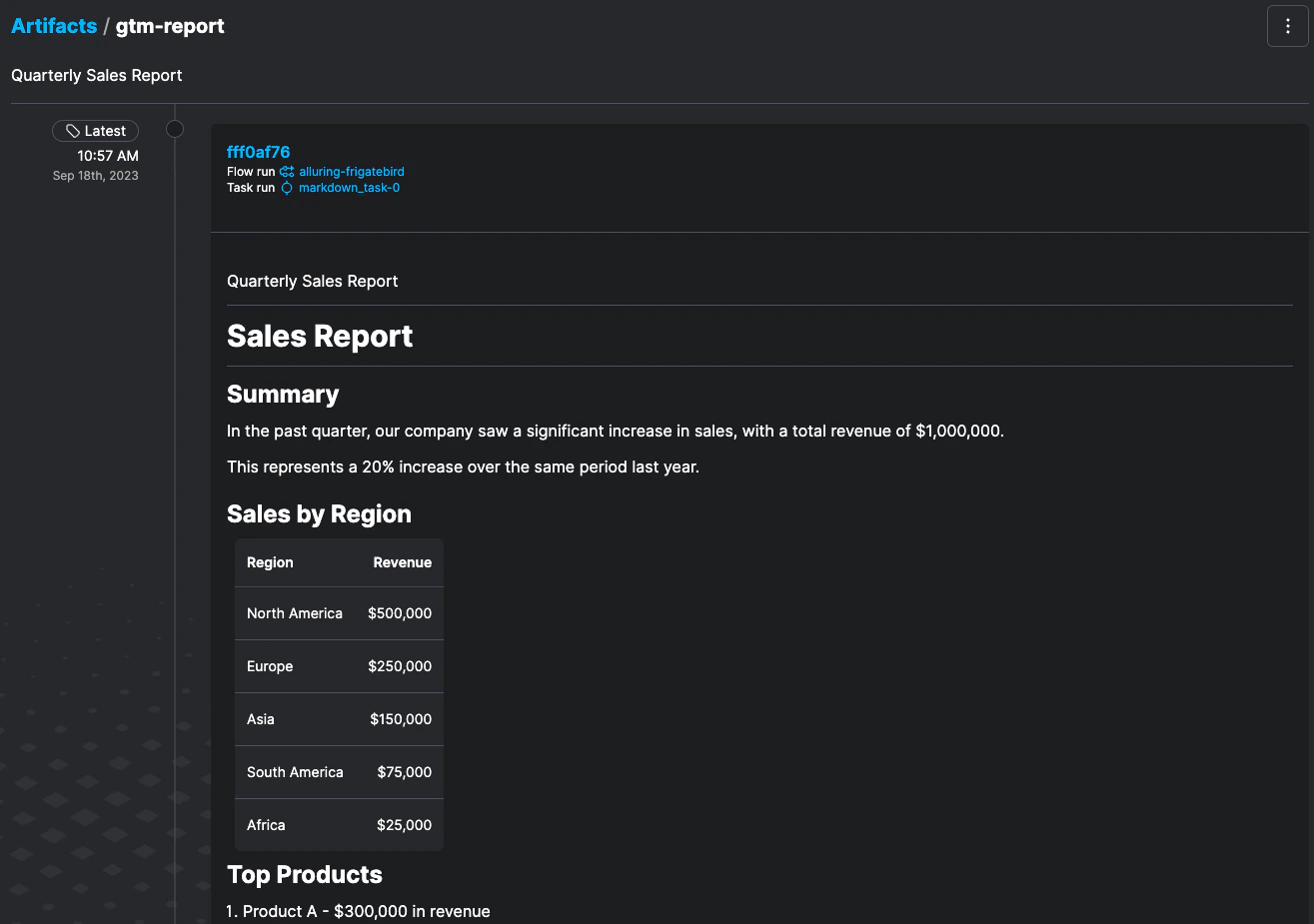Click gtm-report in the breadcrumb header
Screen dimensions: 1314x924
(170, 26)
